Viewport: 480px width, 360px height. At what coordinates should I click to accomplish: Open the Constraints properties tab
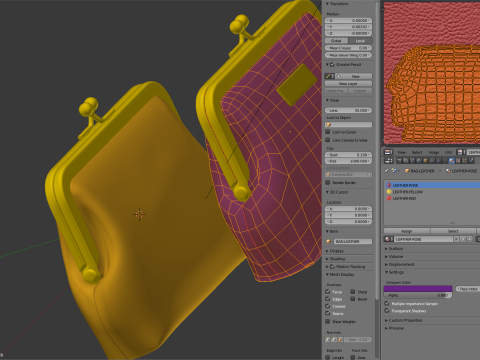point(432,160)
